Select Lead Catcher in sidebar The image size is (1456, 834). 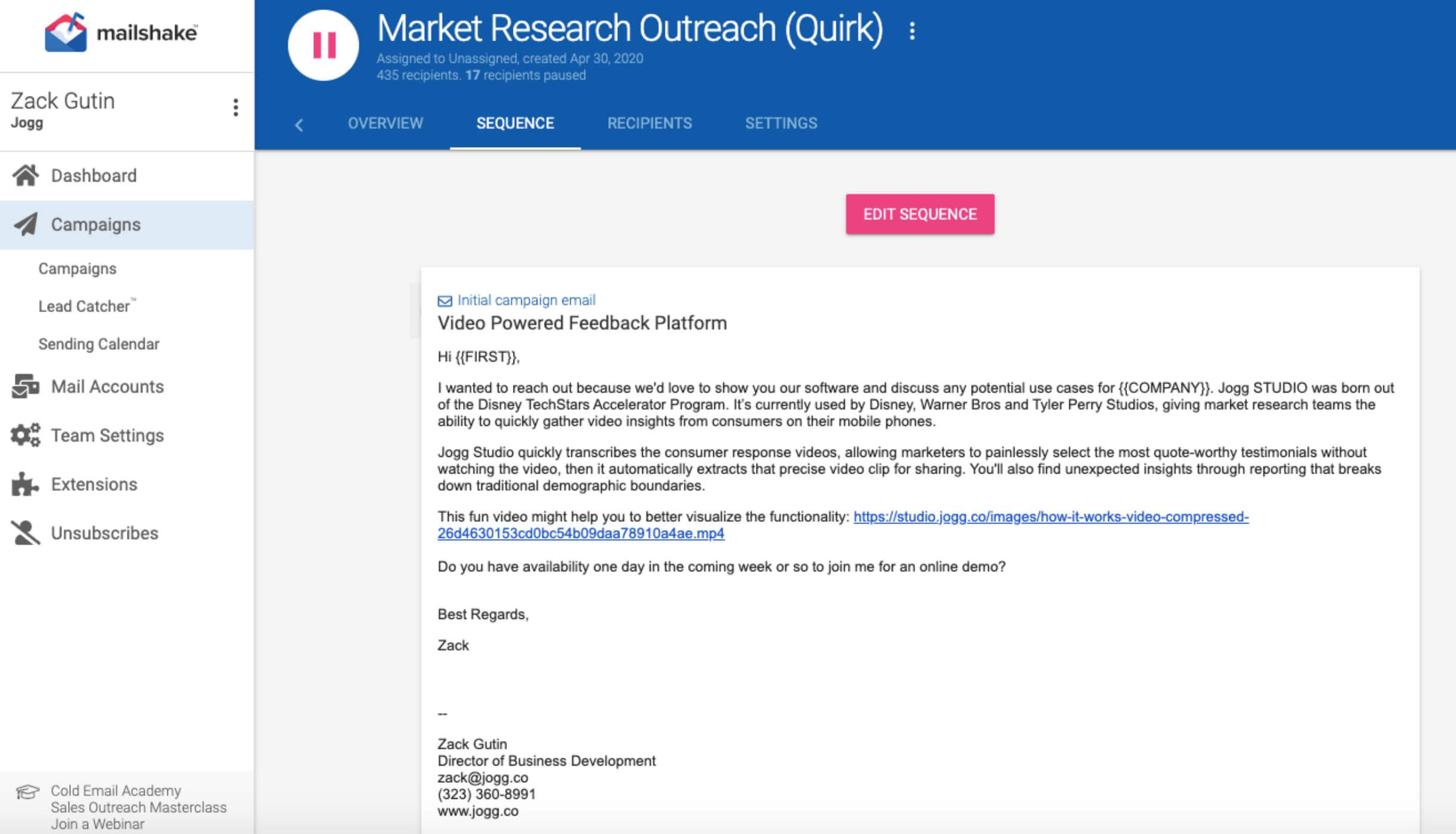[84, 306]
